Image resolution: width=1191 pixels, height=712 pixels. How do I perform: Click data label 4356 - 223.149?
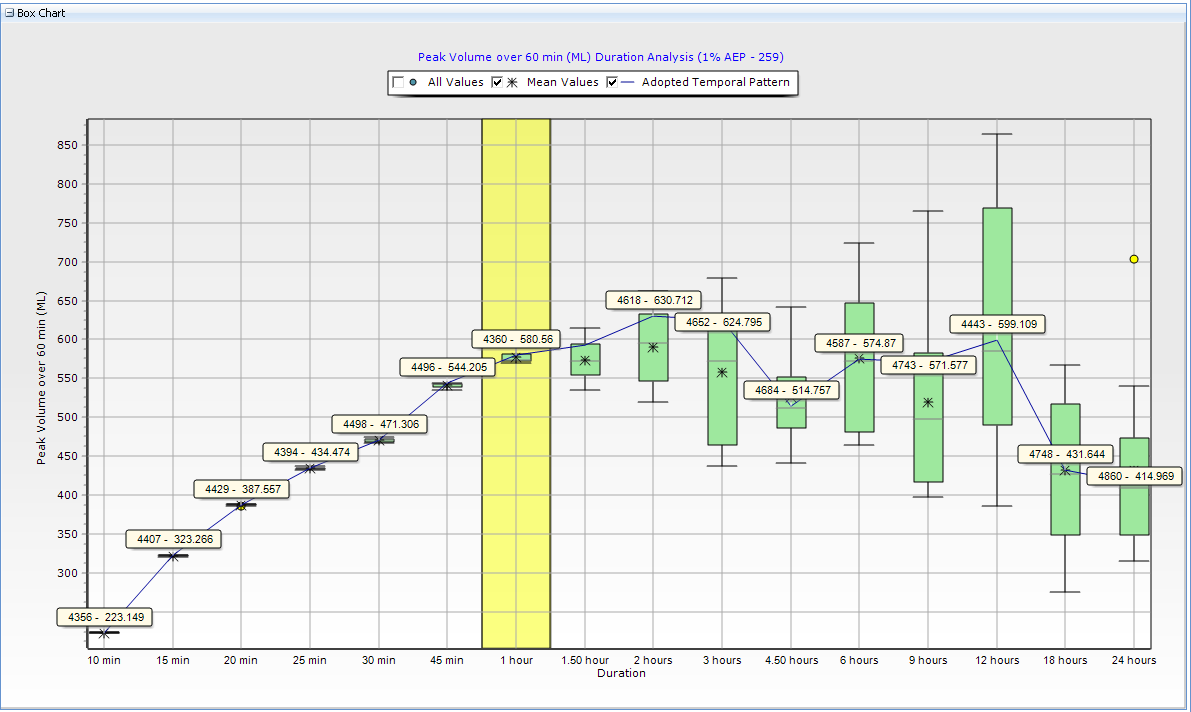(x=105, y=617)
